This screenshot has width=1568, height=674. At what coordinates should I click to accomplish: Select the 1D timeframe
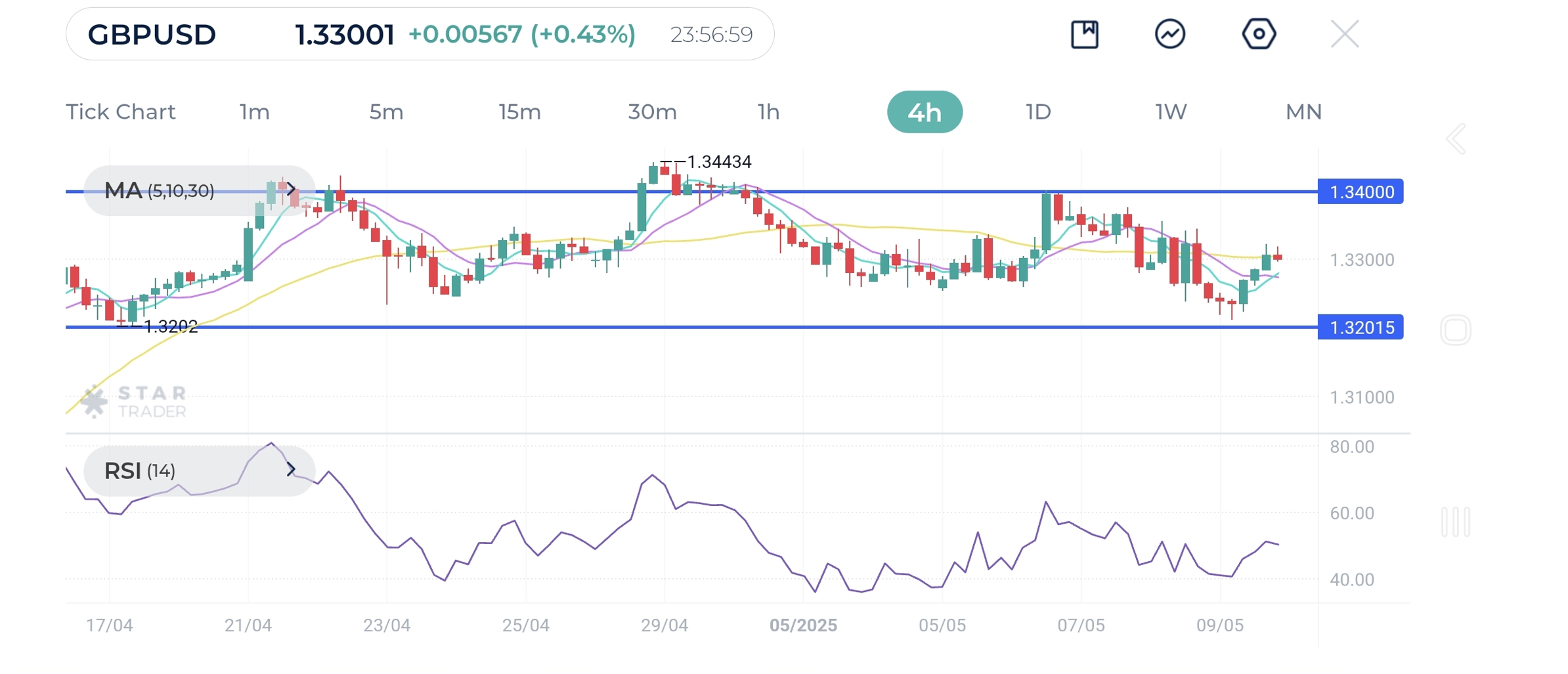[x=1038, y=112]
